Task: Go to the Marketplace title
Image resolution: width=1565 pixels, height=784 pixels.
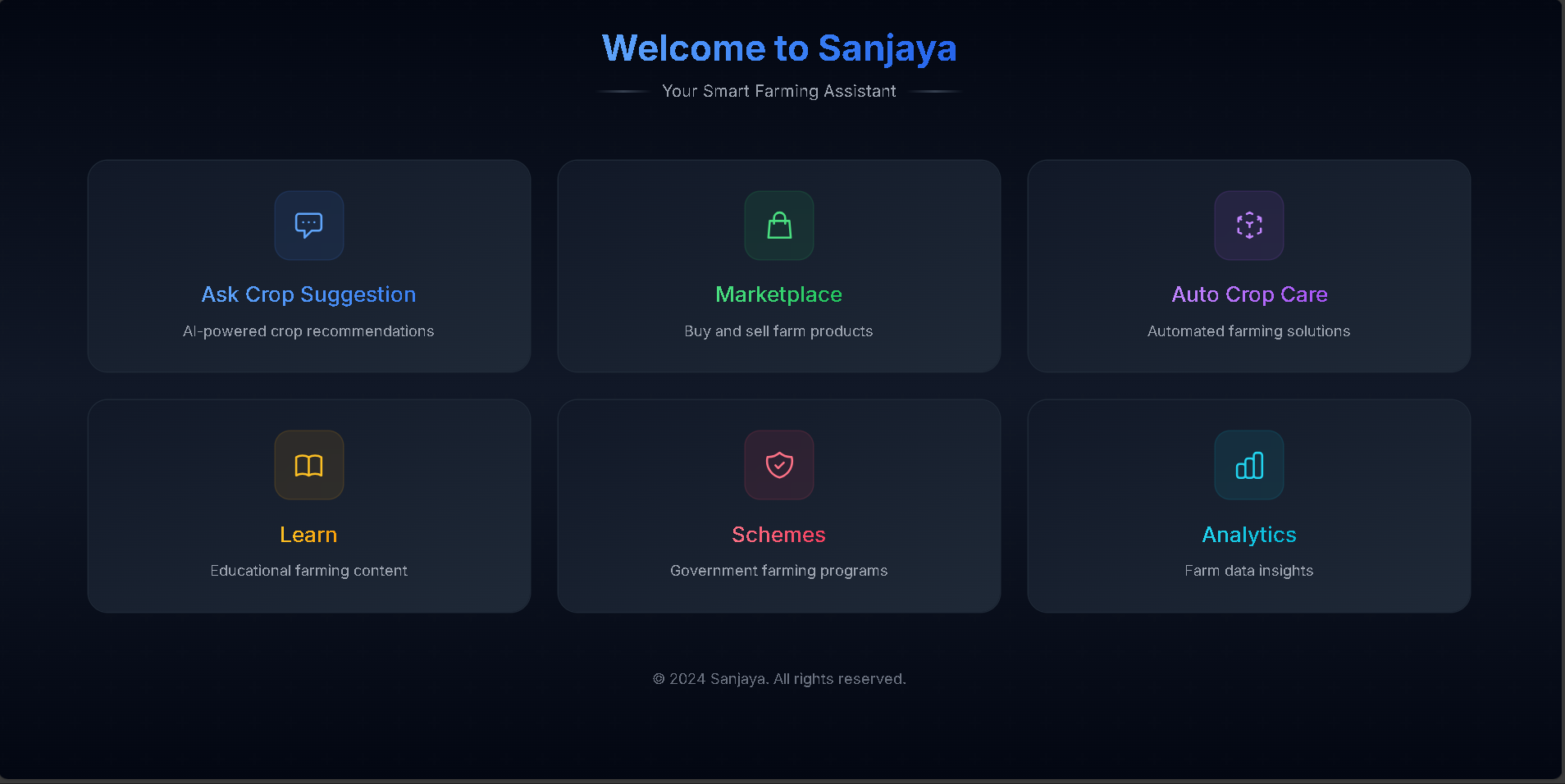Action: coord(778,294)
